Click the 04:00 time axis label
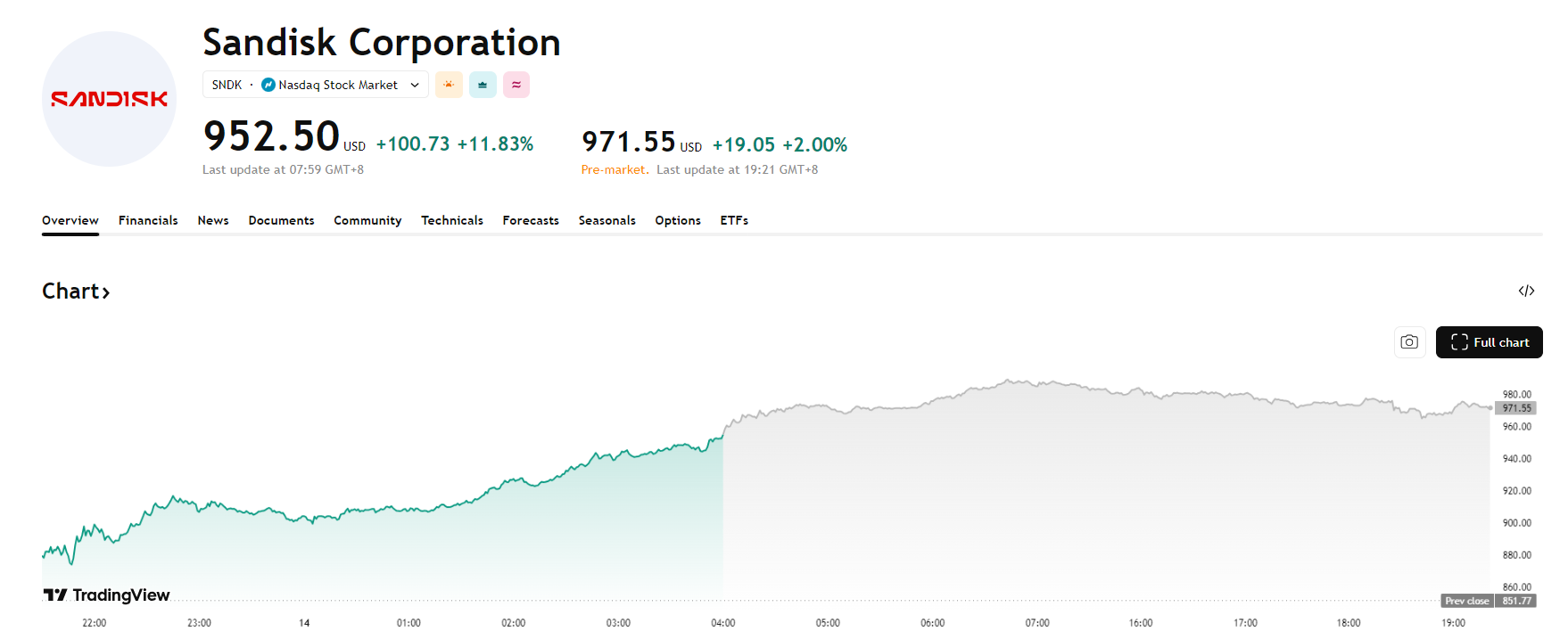The width and height of the screenshot is (1568, 640). tap(723, 623)
